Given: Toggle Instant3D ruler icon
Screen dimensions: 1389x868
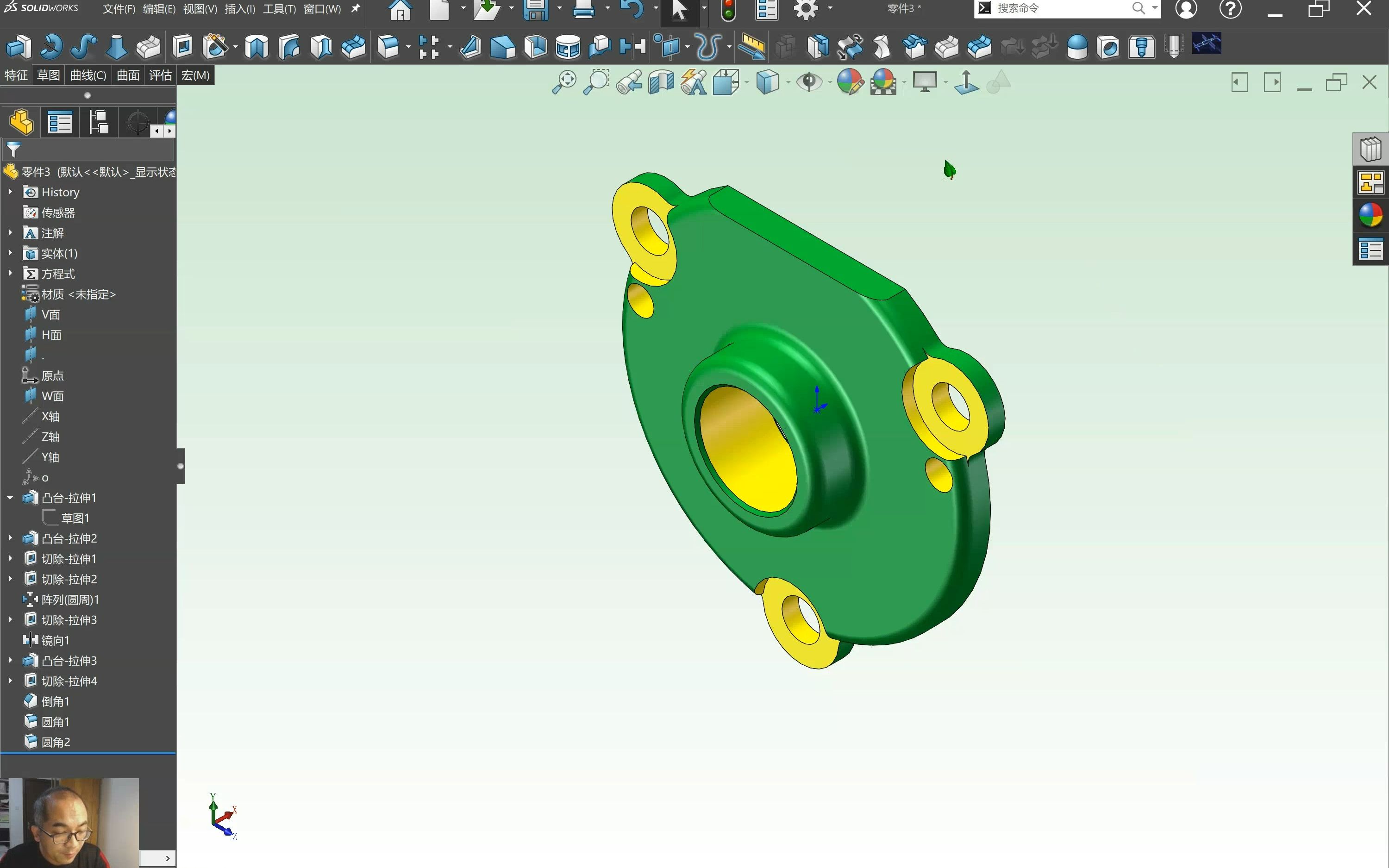Looking at the screenshot, I should [x=751, y=47].
